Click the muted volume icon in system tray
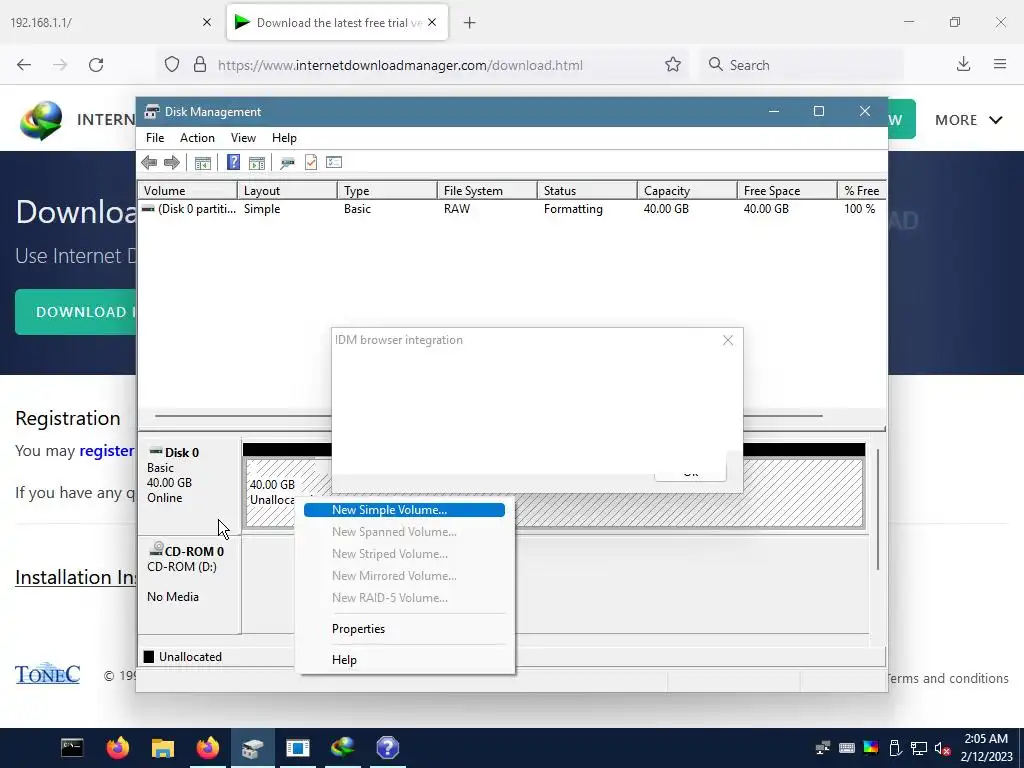This screenshot has height=768, width=1024. coord(942,748)
